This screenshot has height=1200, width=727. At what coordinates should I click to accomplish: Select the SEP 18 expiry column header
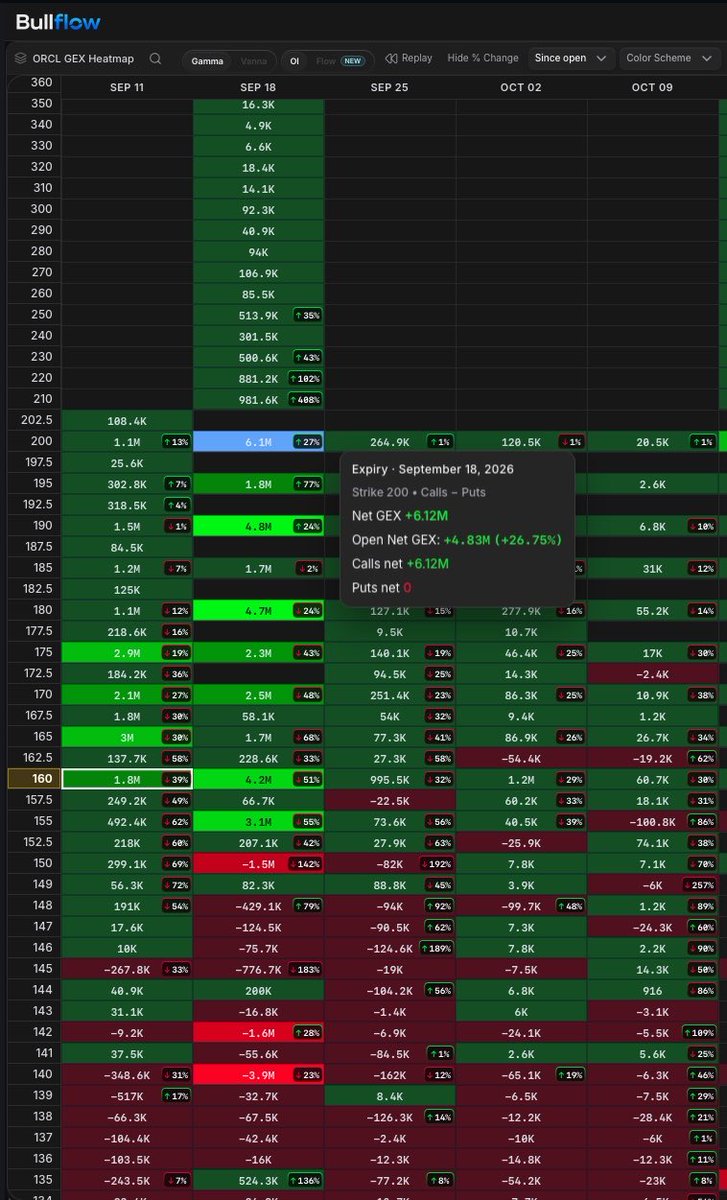tap(258, 88)
